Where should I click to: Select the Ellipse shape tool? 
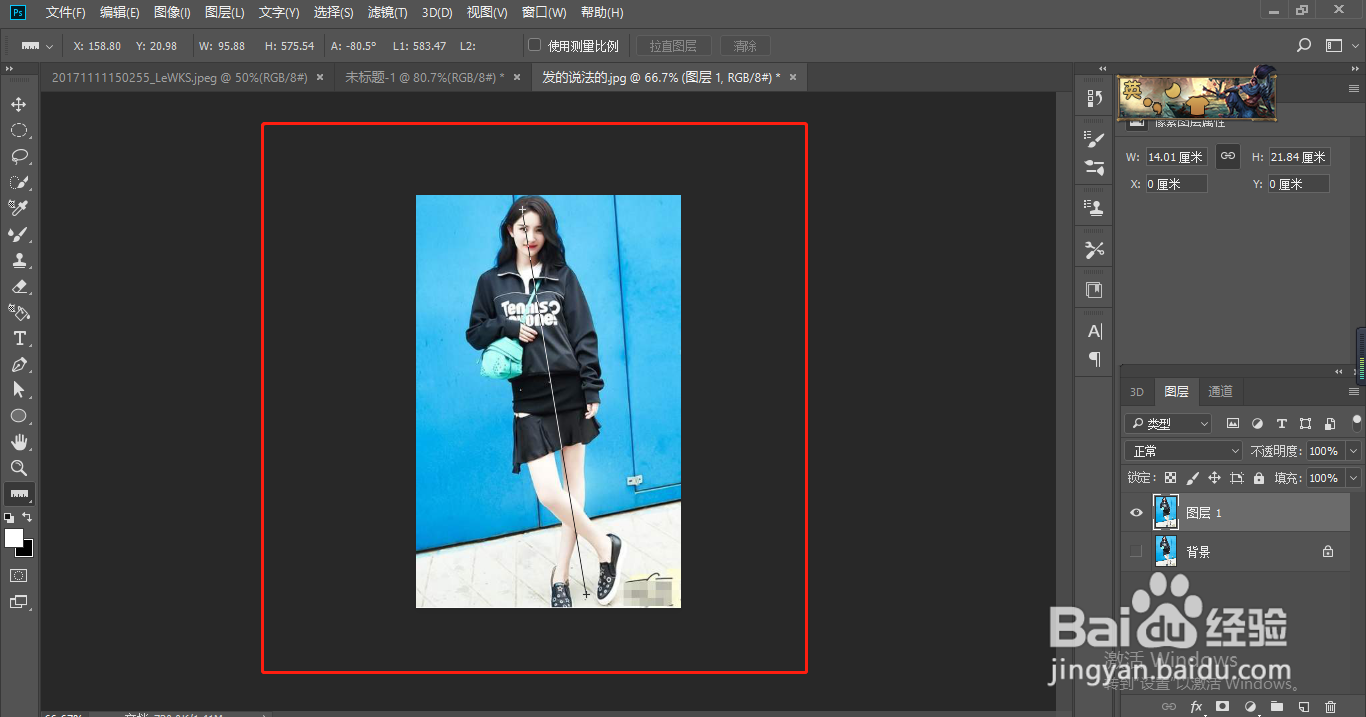[x=19, y=416]
